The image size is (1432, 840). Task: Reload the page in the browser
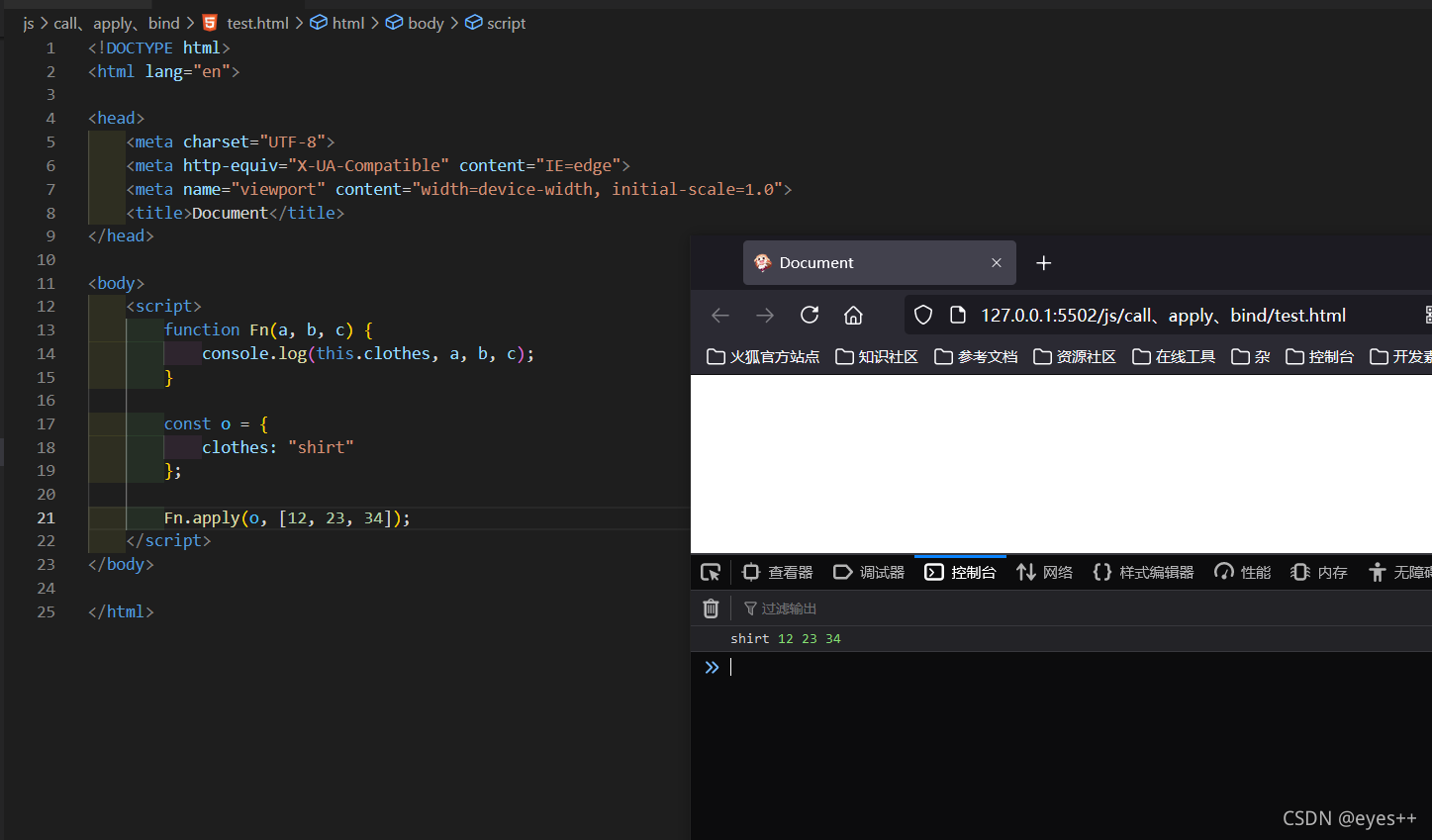pyautogui.click(x=810, y=315)
